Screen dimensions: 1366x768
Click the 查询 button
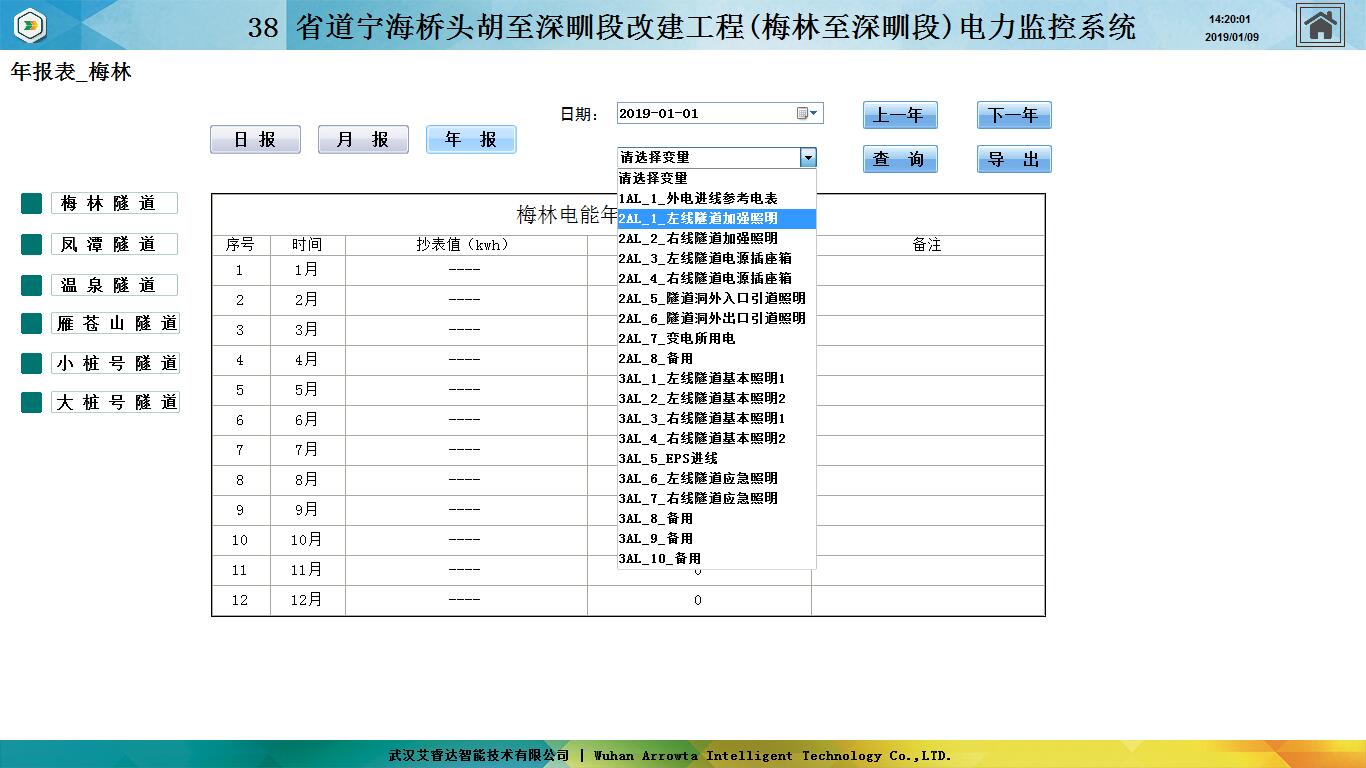[x=900, y=159]
